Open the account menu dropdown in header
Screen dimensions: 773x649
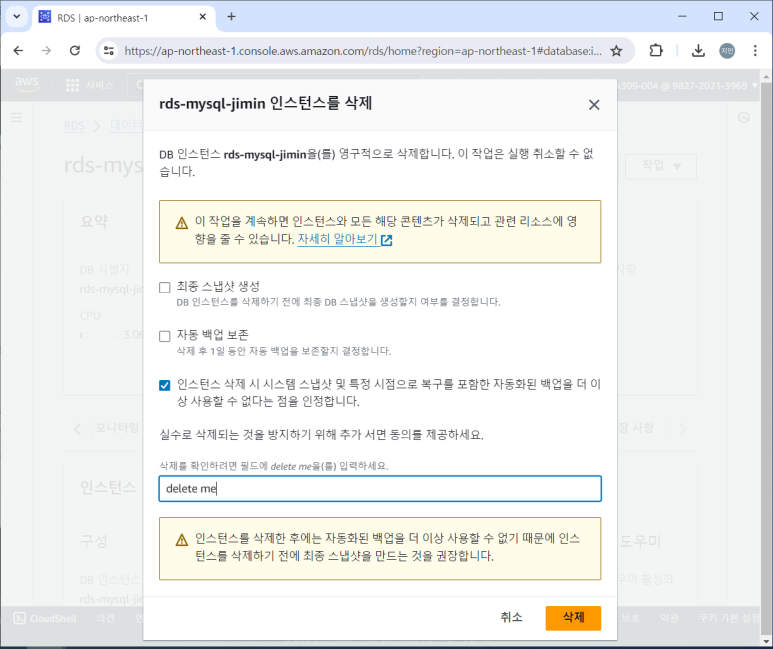click(x=690, y=86)
